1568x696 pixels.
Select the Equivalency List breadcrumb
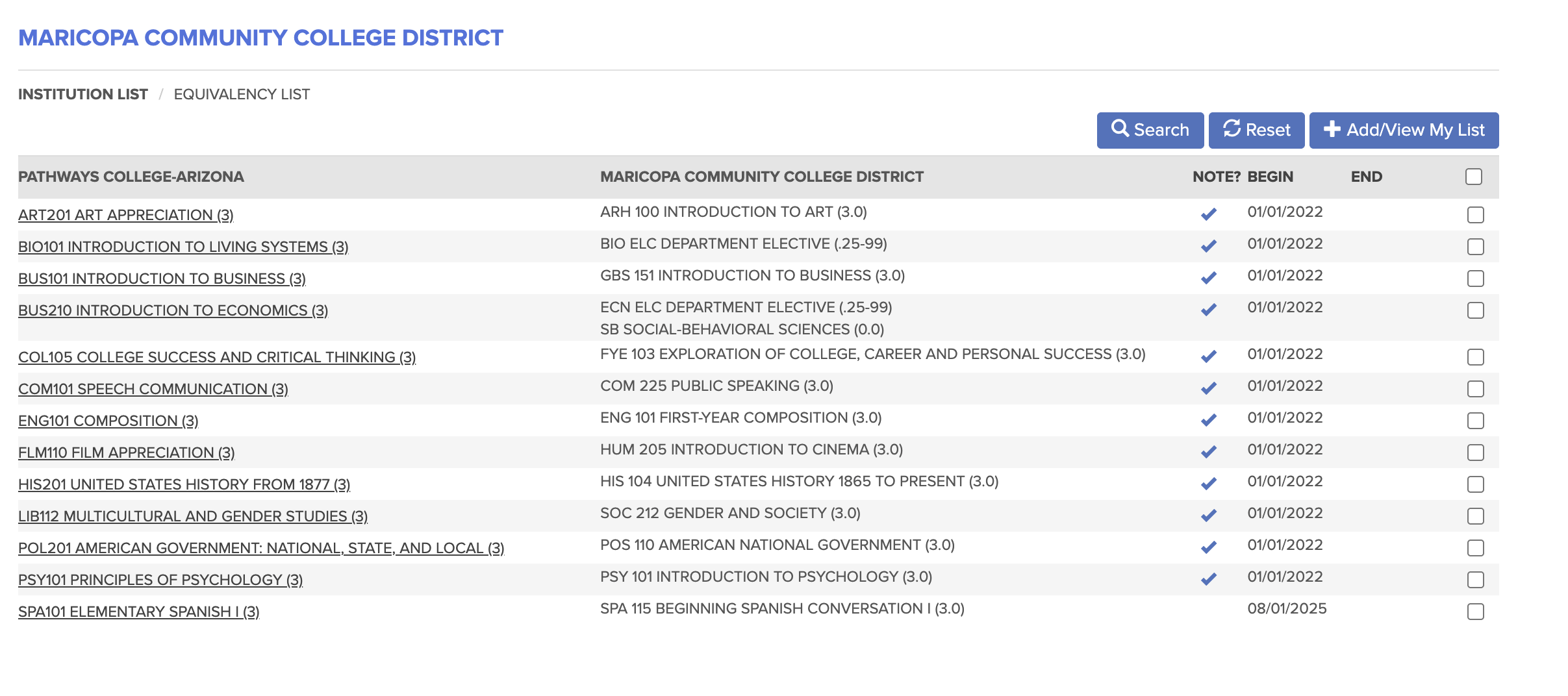click(242, 94)
